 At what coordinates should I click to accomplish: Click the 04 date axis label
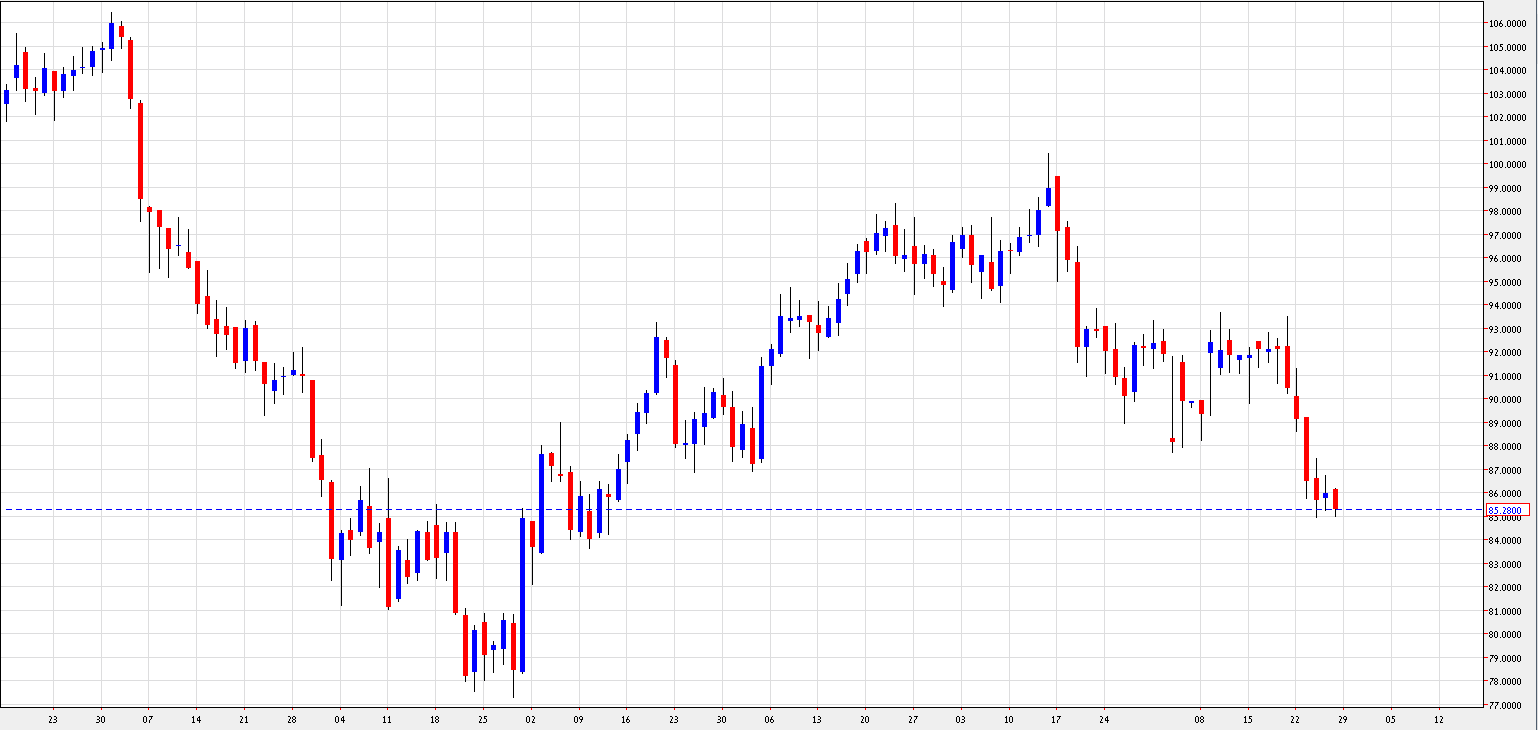(x=340, y=719)
